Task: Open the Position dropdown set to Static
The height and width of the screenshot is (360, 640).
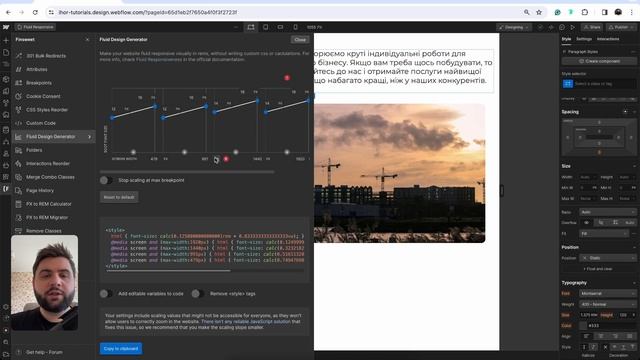Action: pyautogui.click(x=607, y=258)
